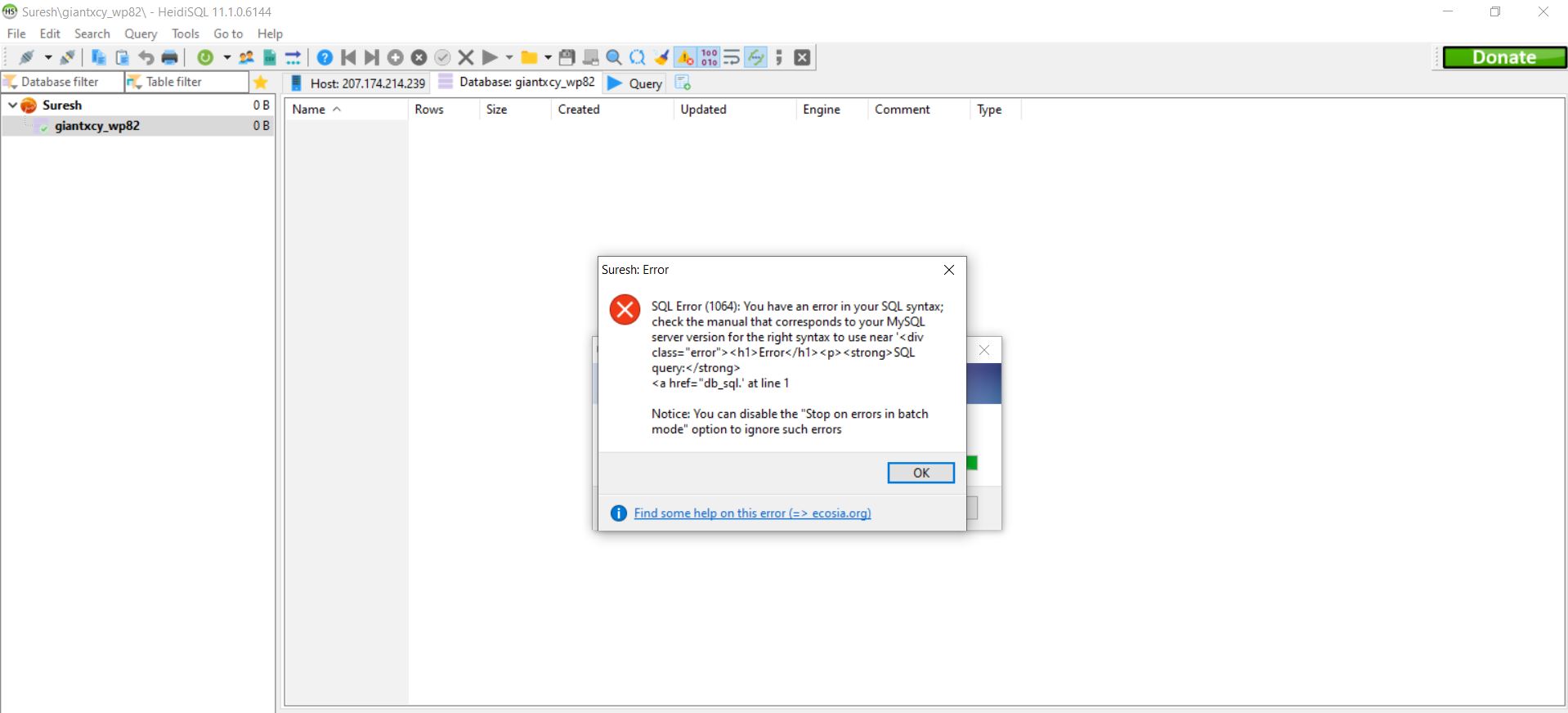Screen dimensions: 1568x713
Task: Click the new query tab icon
Action: (x=683, y=83)
